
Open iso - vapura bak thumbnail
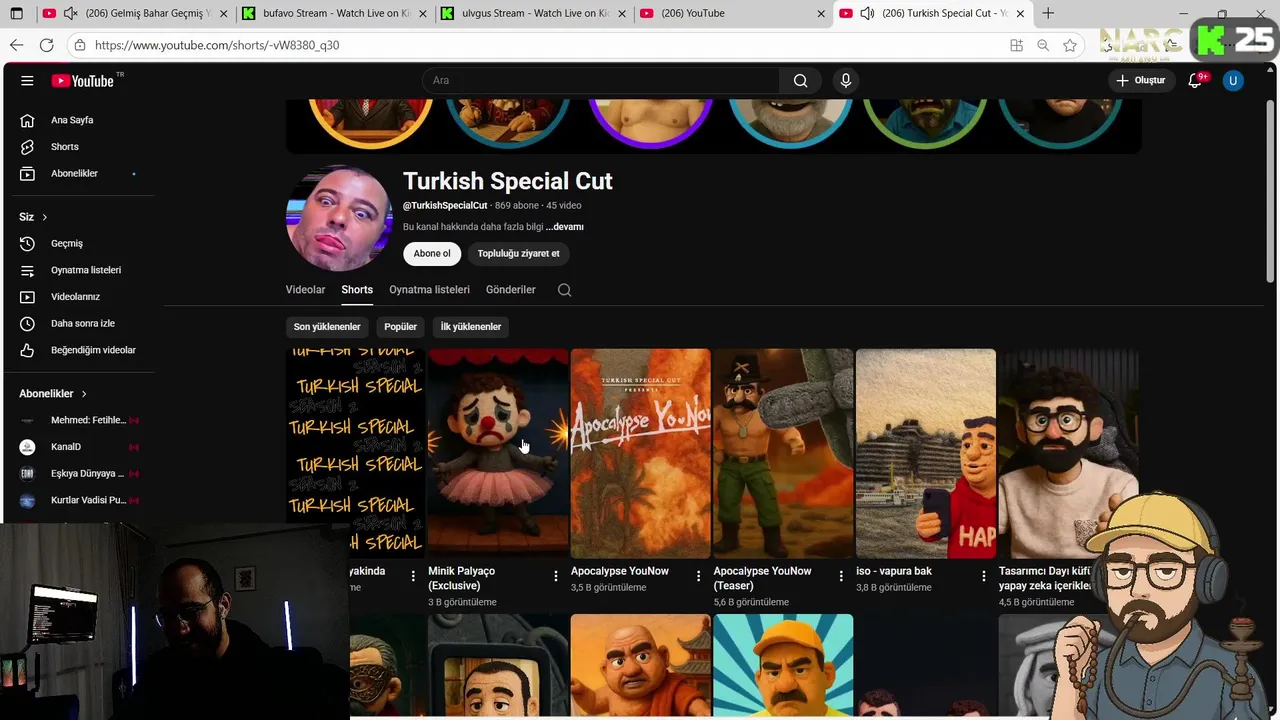(926, 453)
